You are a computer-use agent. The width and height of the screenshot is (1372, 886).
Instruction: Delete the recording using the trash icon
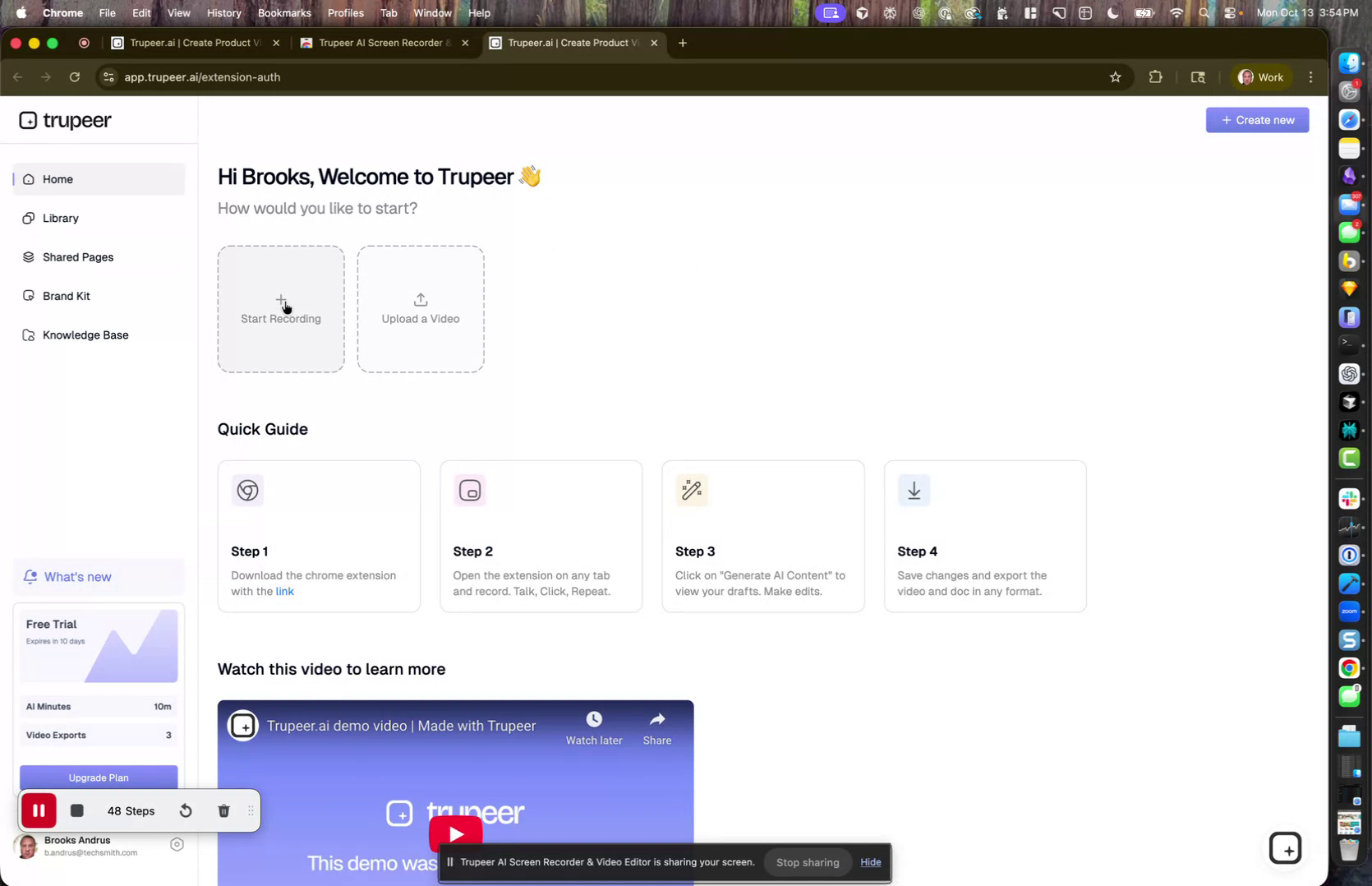223,810
